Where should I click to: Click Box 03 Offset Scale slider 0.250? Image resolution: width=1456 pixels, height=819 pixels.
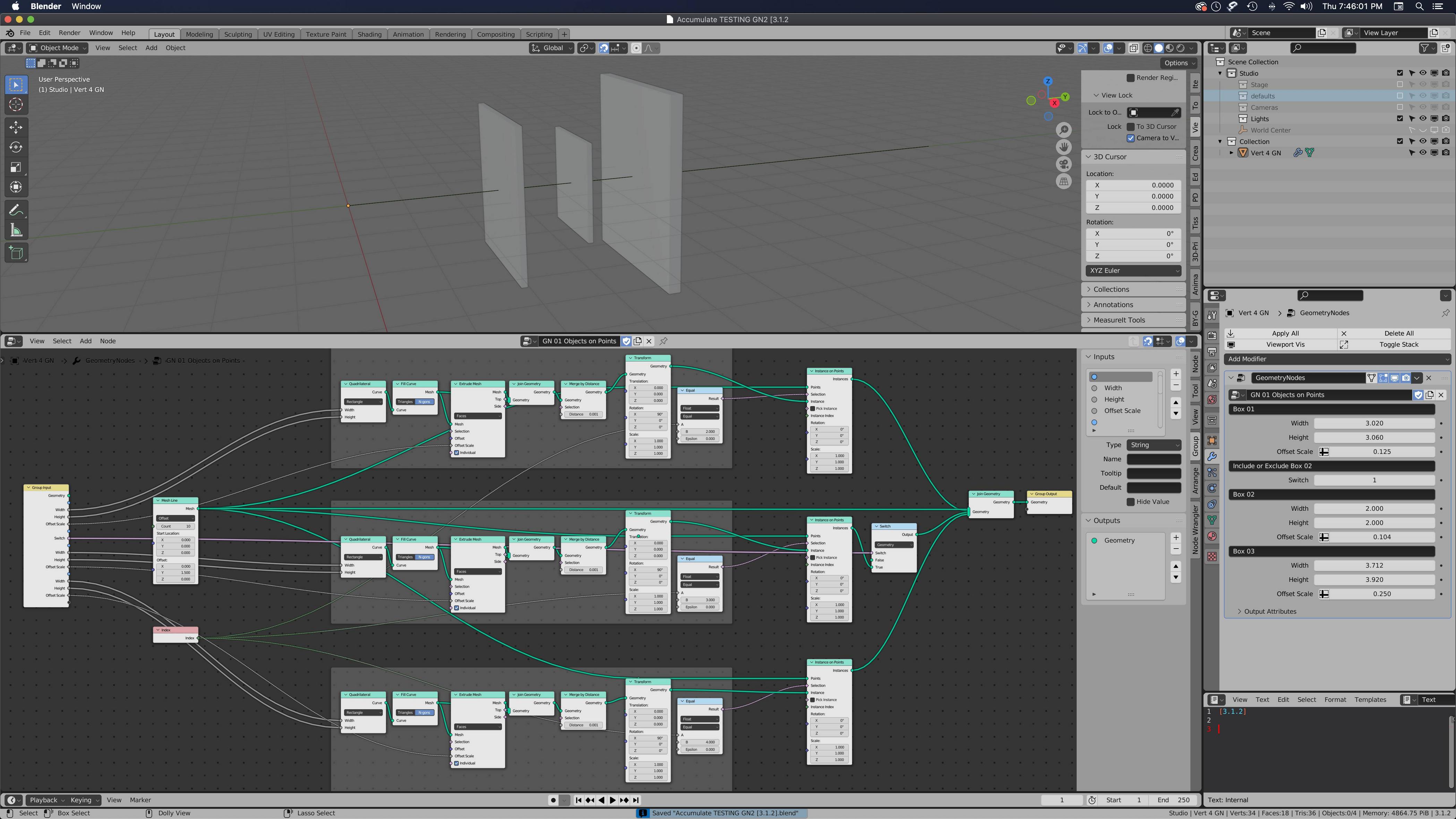pyautogui.click(x=1381, y=594)
